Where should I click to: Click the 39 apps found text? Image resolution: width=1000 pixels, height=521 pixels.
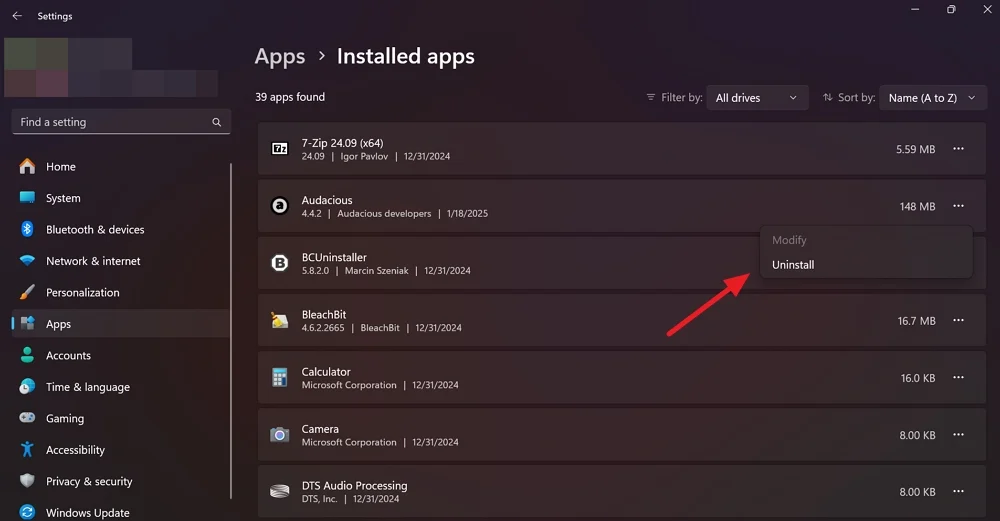point(290,97)
